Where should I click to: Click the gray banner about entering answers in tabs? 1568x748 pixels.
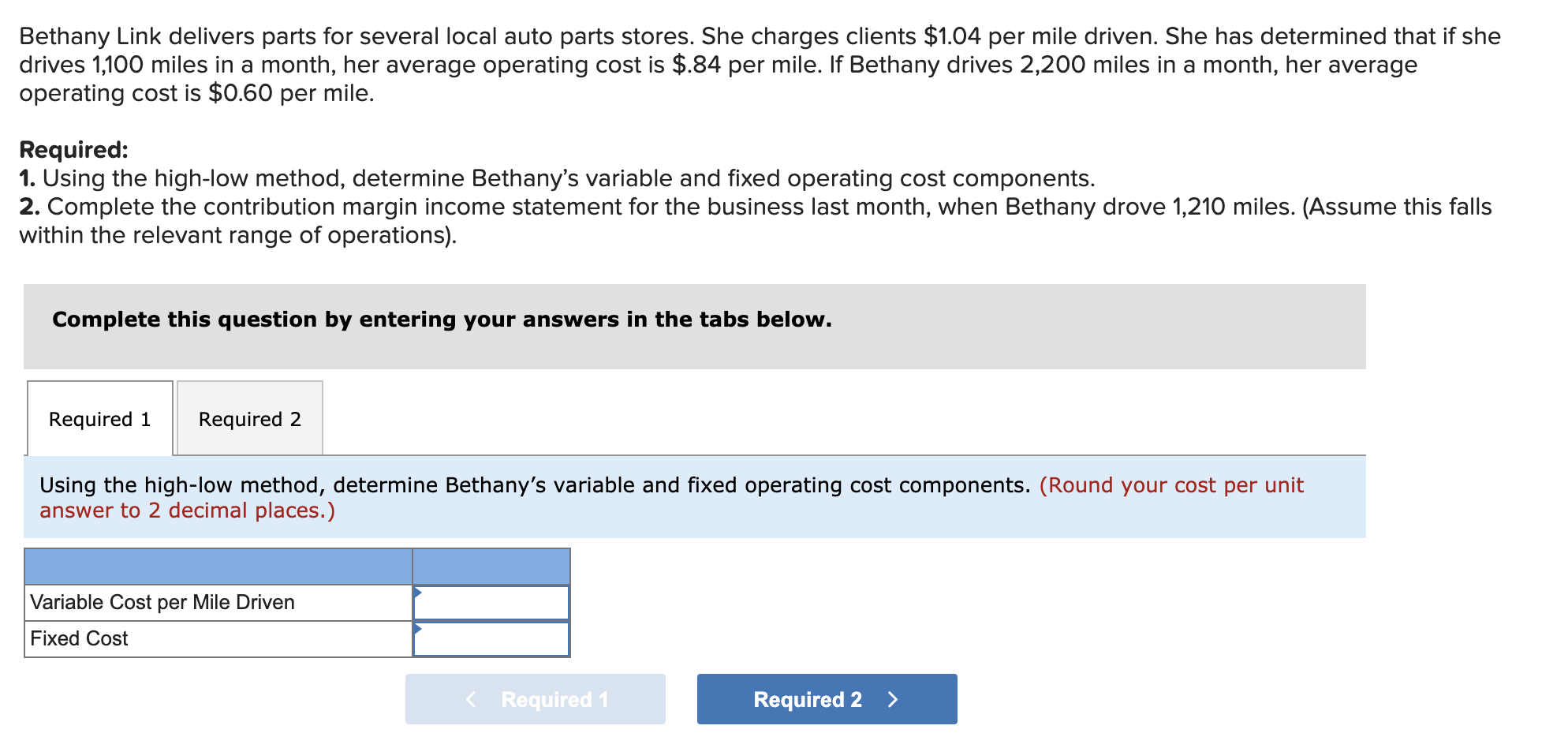tap(442, 319)
